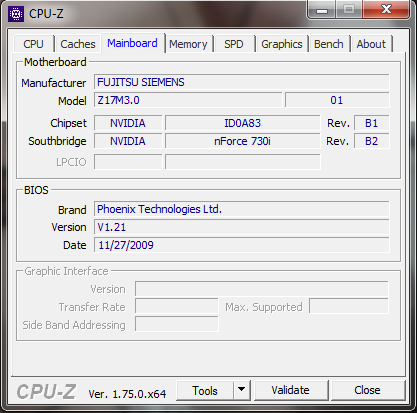Select the model revision field 01

pyautogui.click(x=337, y=100)
